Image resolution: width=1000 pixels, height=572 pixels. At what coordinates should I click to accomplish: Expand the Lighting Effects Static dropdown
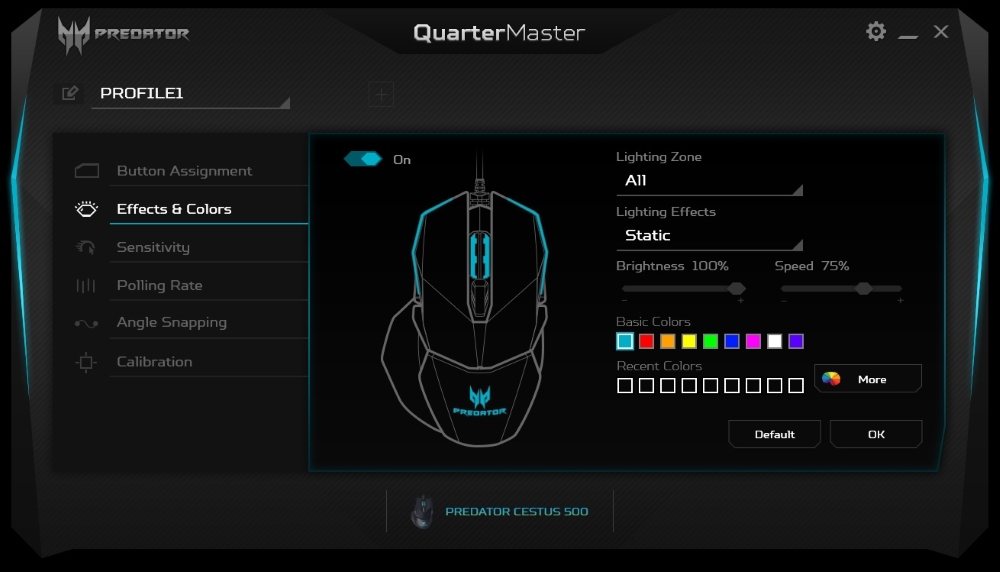pos(709,236)
